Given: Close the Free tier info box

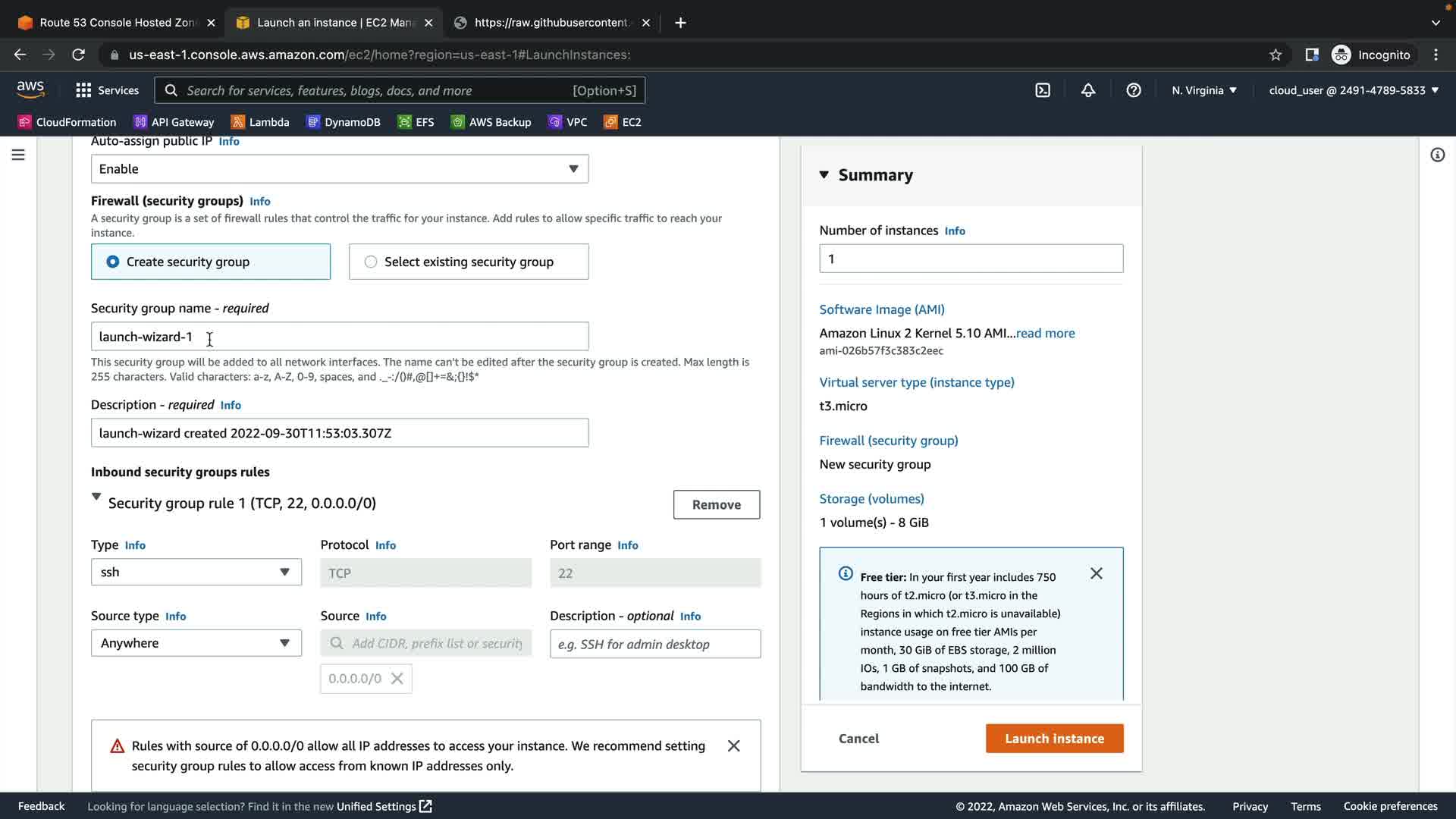Looking at the screenshot, I should point(1097,573).
